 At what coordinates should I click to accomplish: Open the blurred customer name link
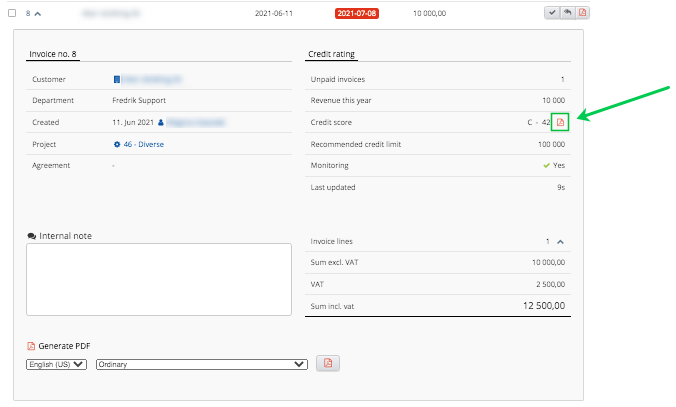tap(151, 79)
